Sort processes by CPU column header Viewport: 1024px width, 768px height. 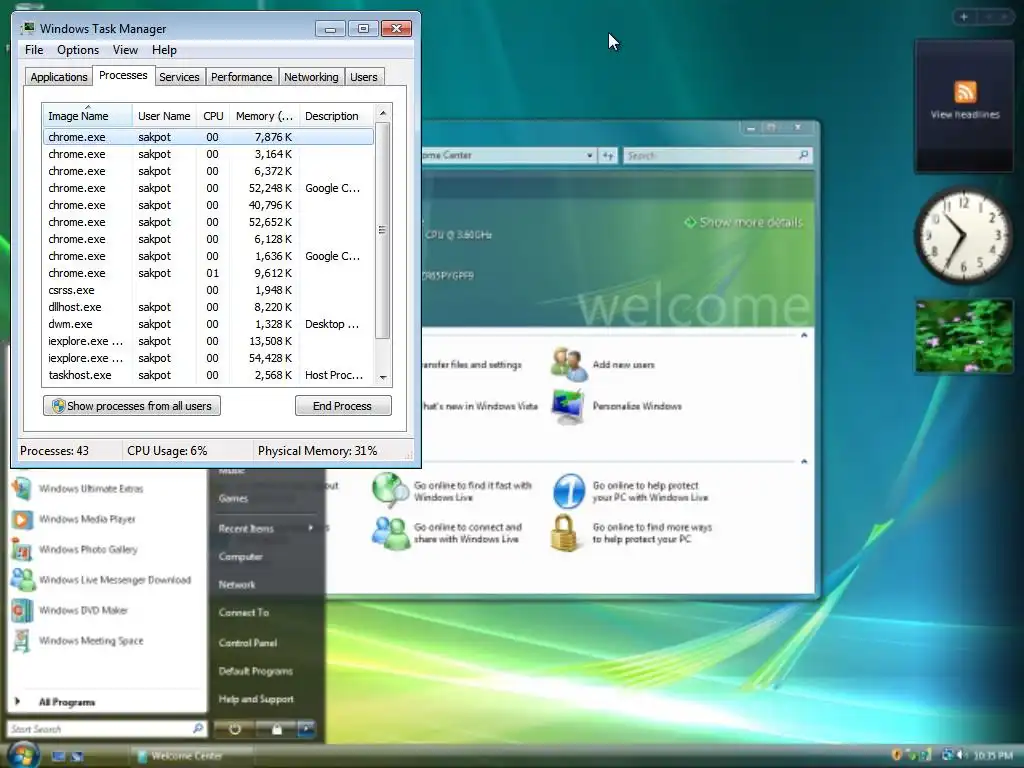click(213, 116)
